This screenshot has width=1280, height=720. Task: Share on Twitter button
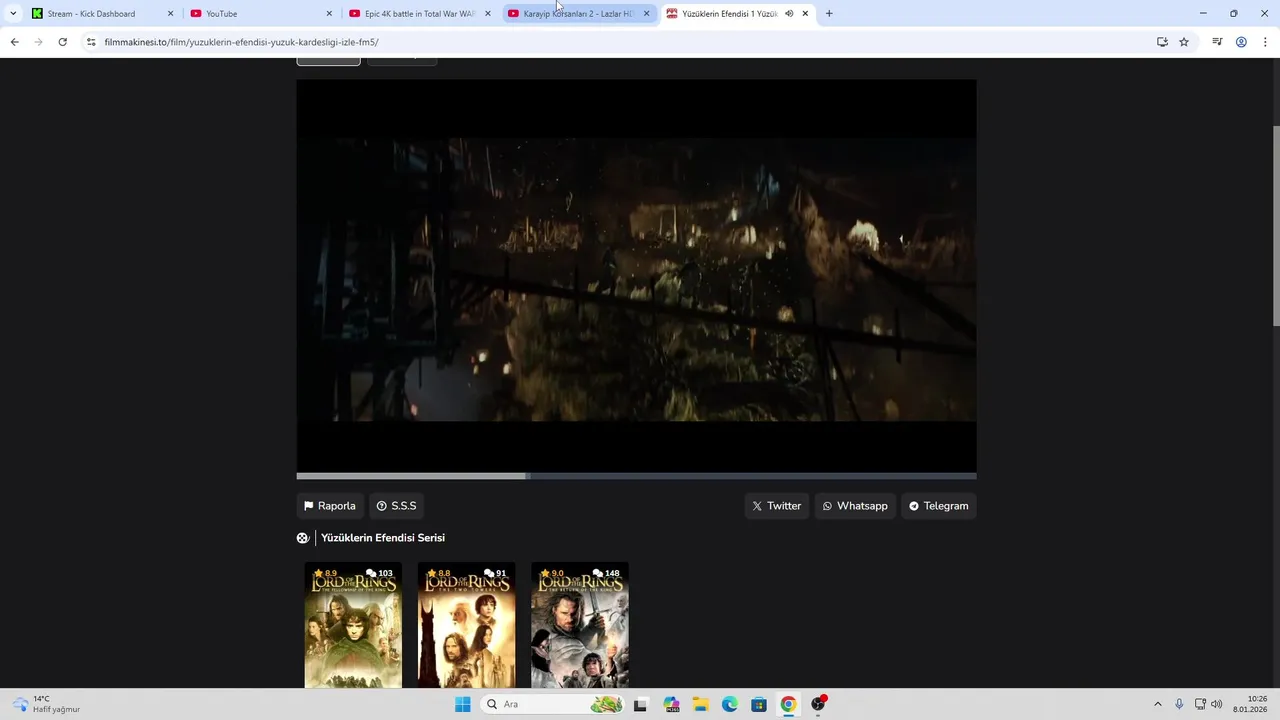click(x=776, y=506)
